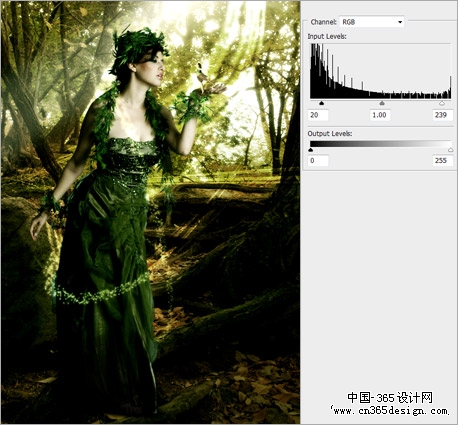Click the Output Levels label

330,133
